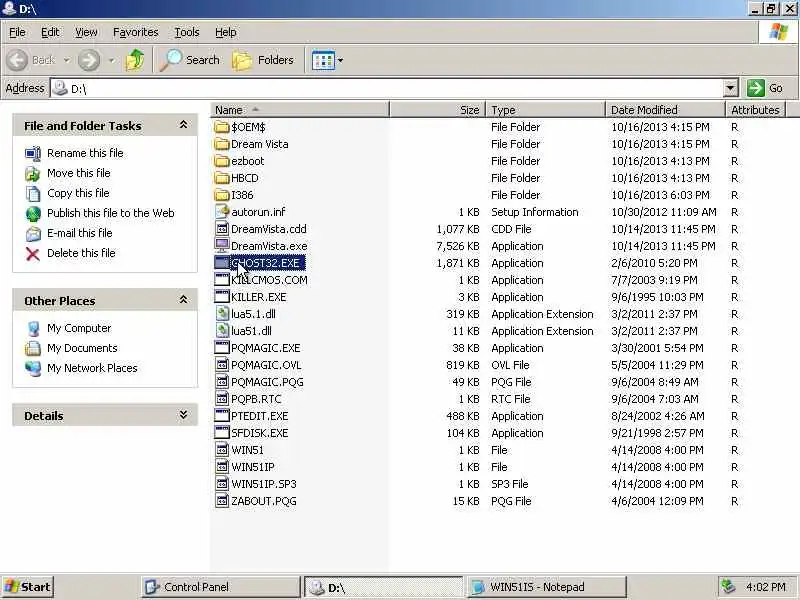Sort by the Attributes column header
Image resolution: width=800 pixels, height=600 pixels.
pos(756,110)
